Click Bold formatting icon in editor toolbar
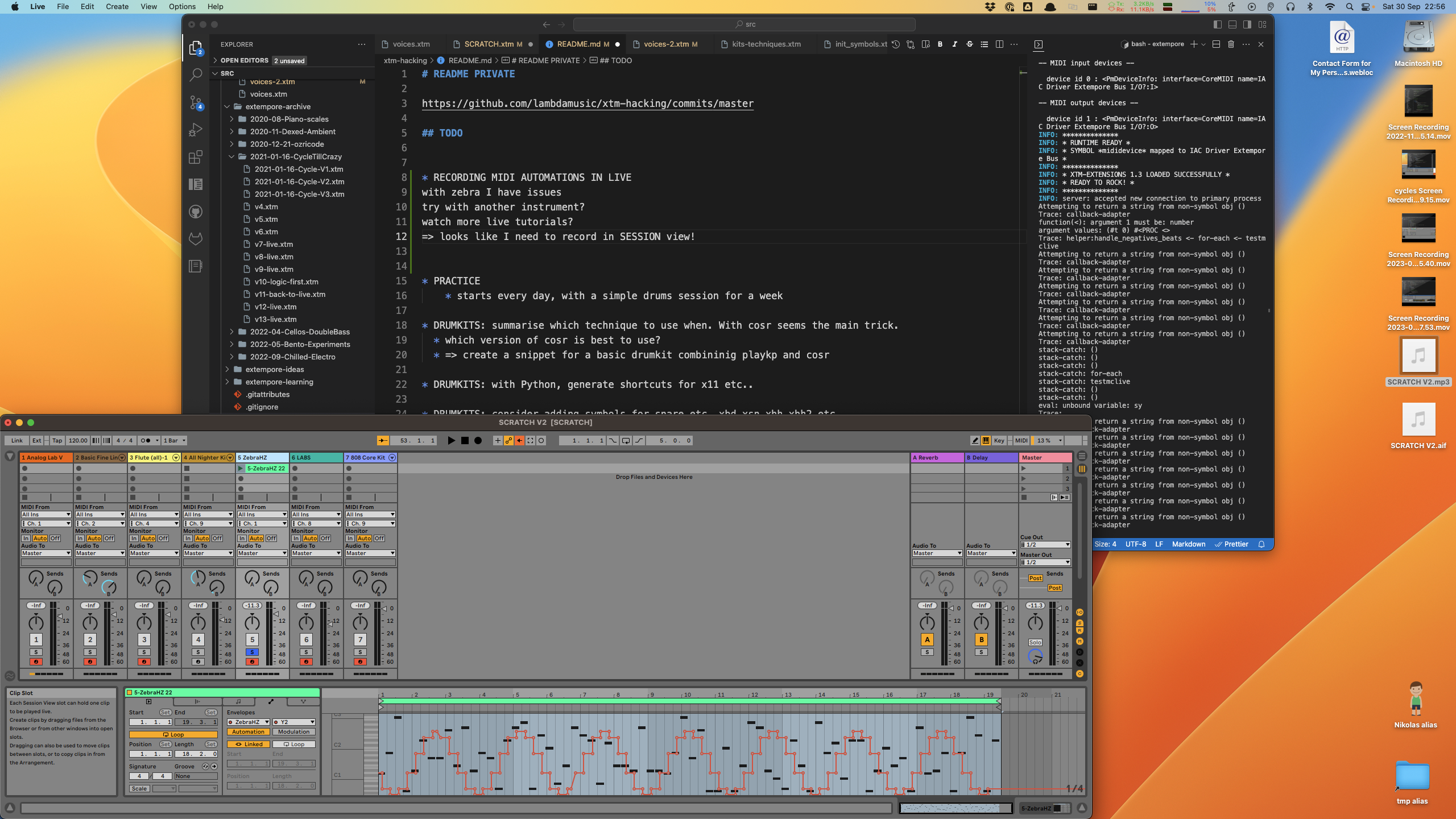 point(940,44)
